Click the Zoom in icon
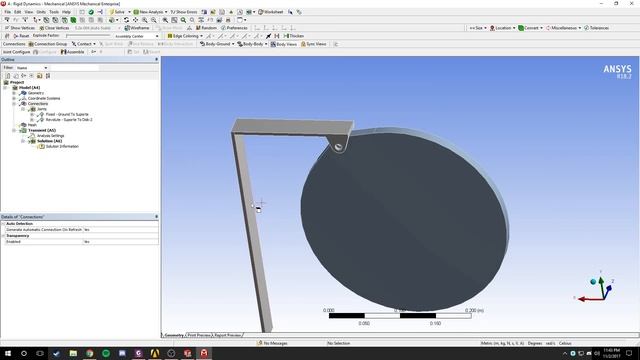Viewport: 640px width, 360px height. point(144,20)
